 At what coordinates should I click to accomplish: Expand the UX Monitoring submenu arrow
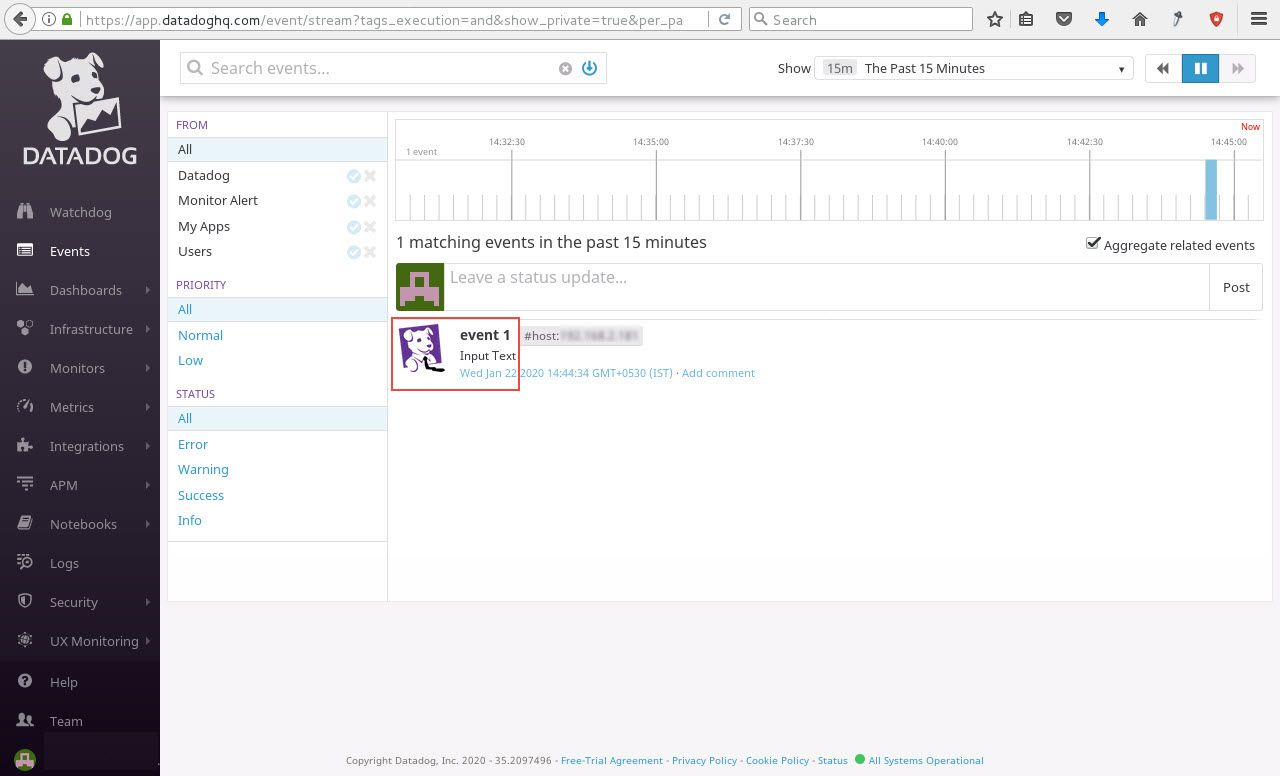pos(147,641)
